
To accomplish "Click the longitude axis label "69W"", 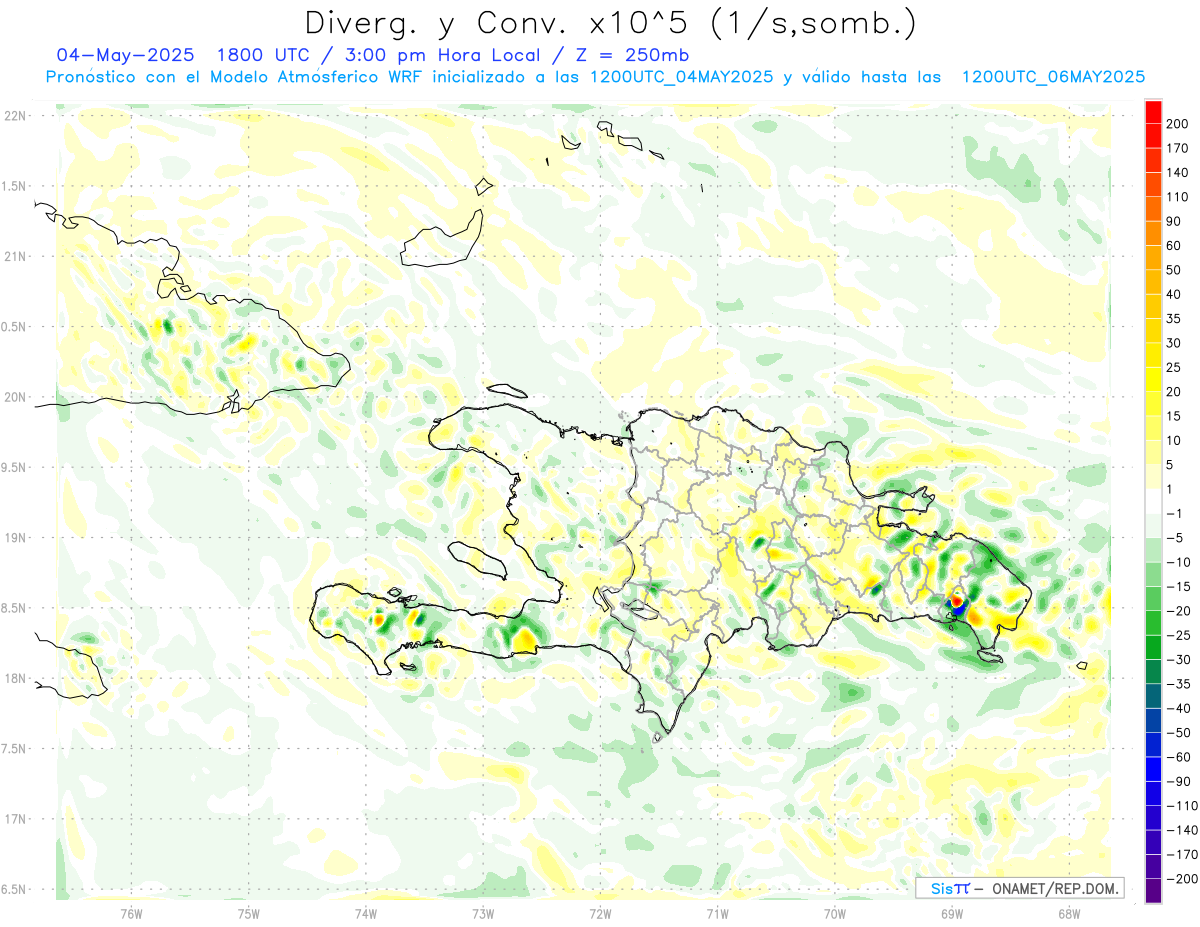I will click(x=951, y=913).
